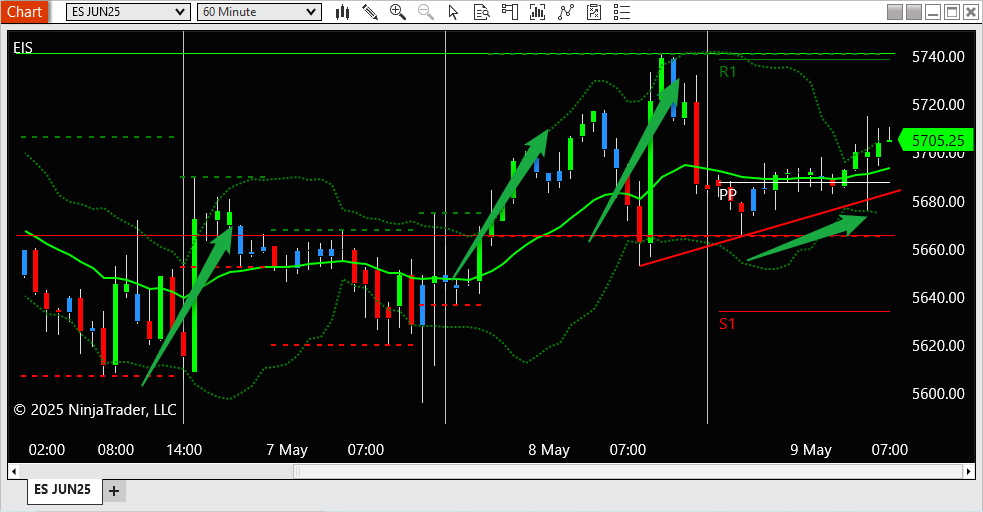The height and width of the screenshot is (512, 983).
Task: Add a new chart tab with plus button
Action: (114, 491)
